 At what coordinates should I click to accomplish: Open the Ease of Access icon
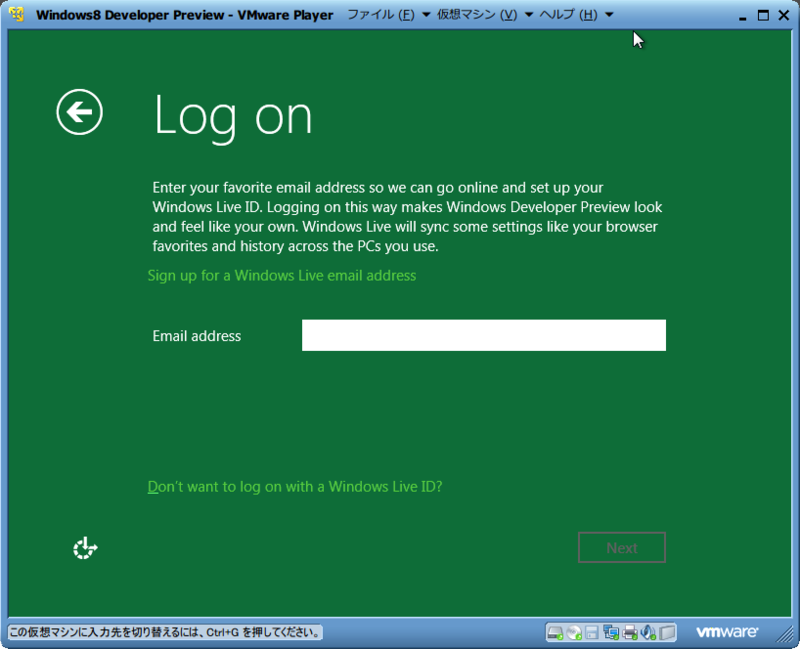(85, 548)
